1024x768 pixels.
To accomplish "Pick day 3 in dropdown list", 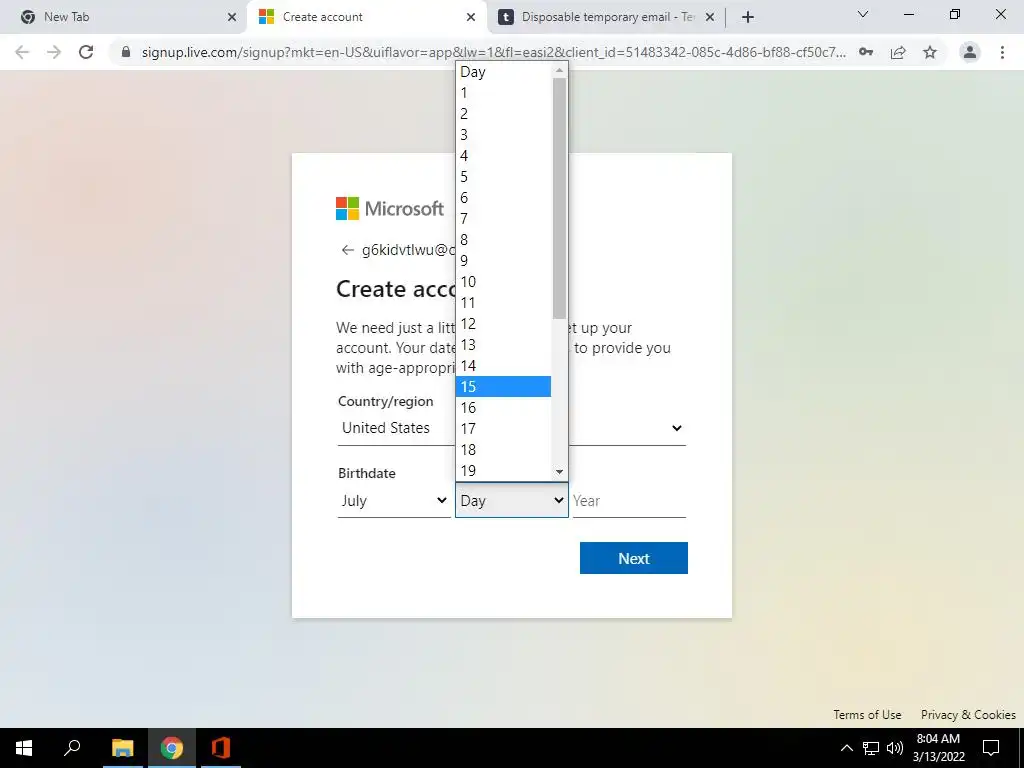I will tap(503, 135).
